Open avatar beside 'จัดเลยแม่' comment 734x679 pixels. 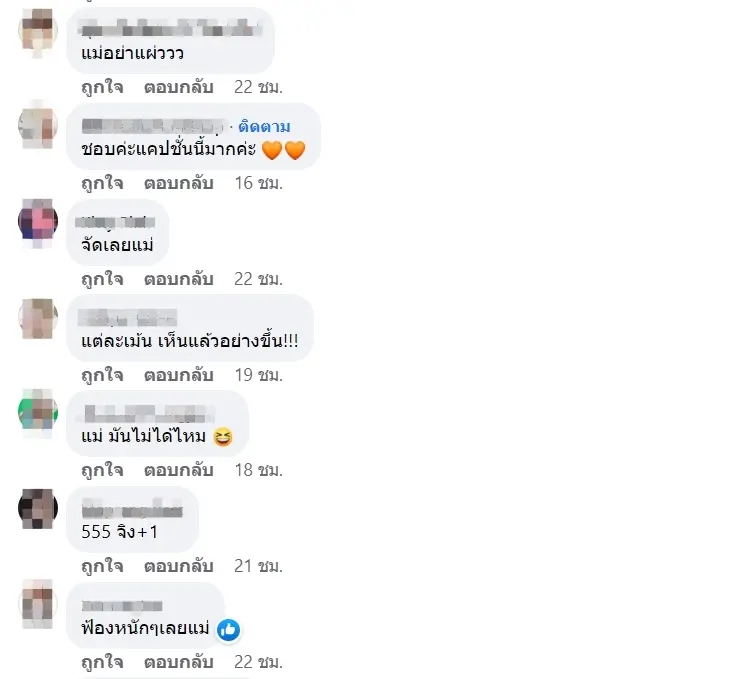(x=38, y=220)
